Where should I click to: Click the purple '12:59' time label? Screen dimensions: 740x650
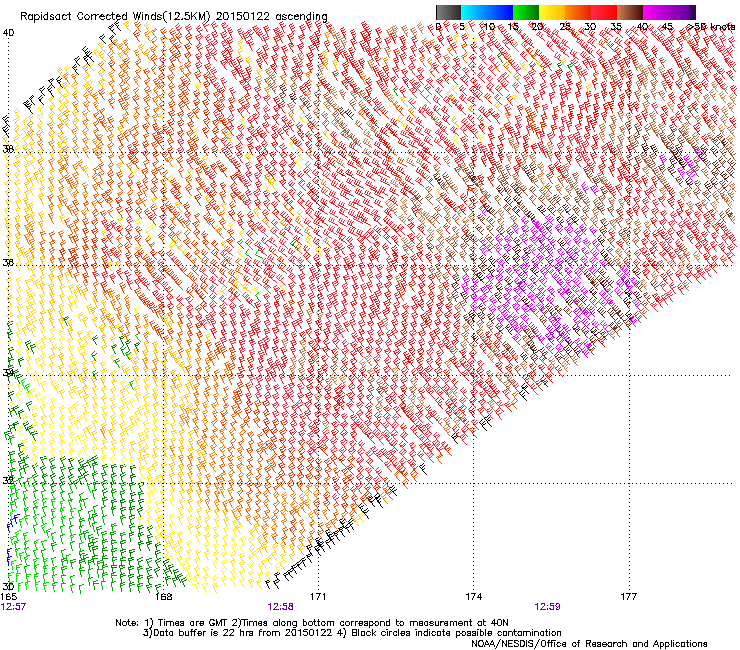click(x=547, y=607)
